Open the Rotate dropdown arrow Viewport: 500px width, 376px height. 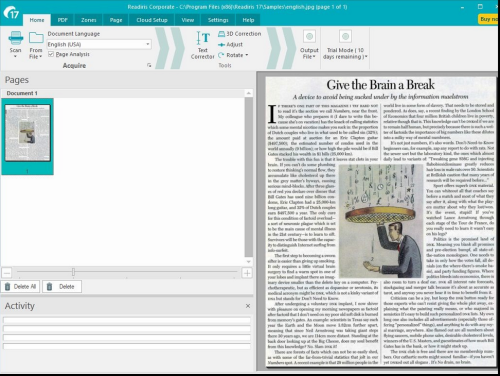point(247,55)
